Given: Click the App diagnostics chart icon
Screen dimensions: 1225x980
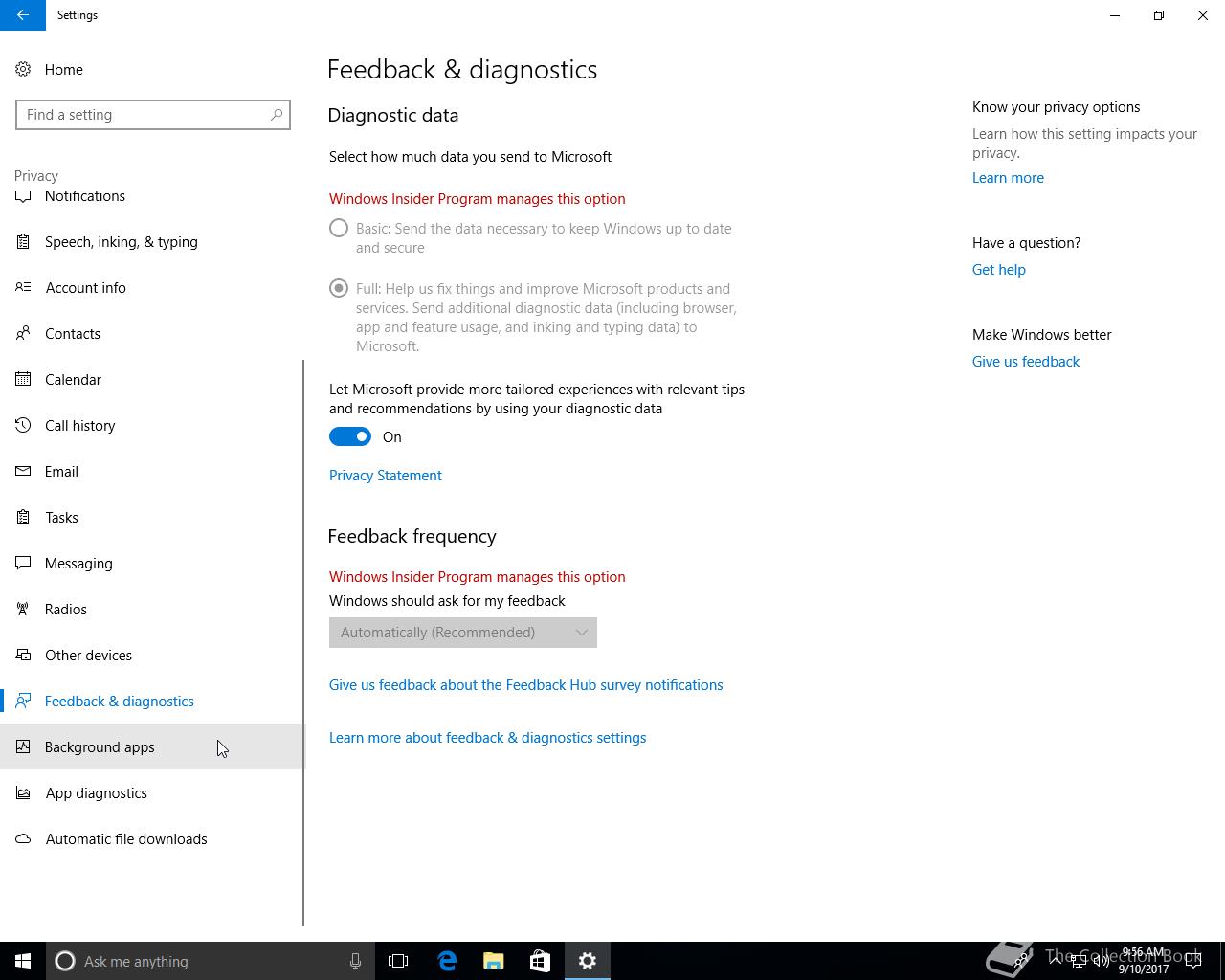Looking at the screenshot, I should 23,793.
